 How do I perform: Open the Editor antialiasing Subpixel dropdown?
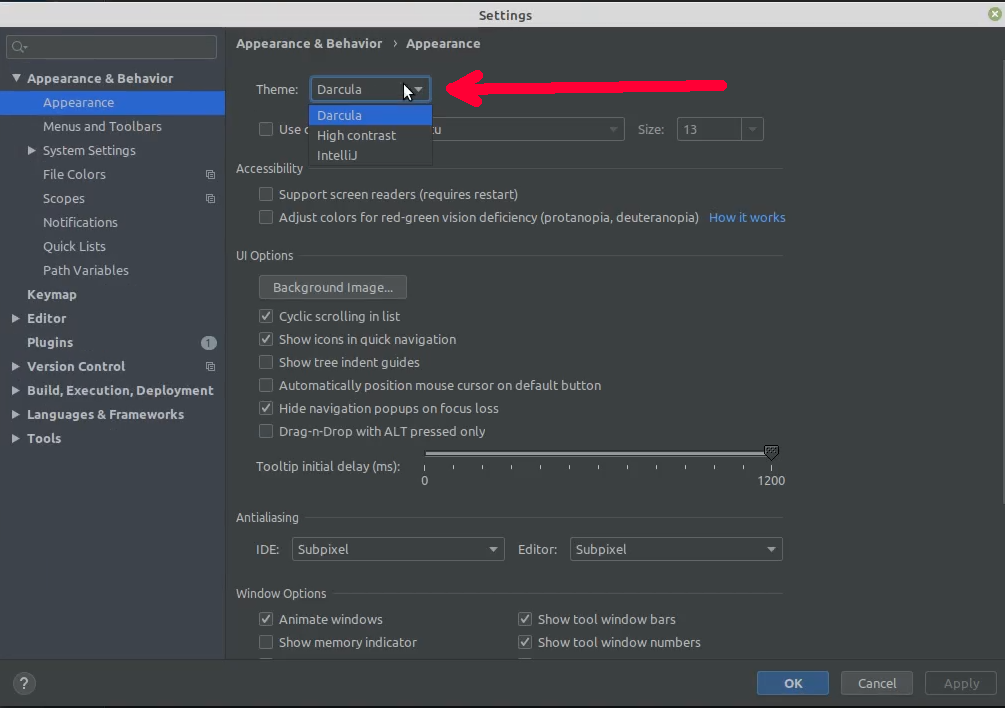(x=676, y=549)
